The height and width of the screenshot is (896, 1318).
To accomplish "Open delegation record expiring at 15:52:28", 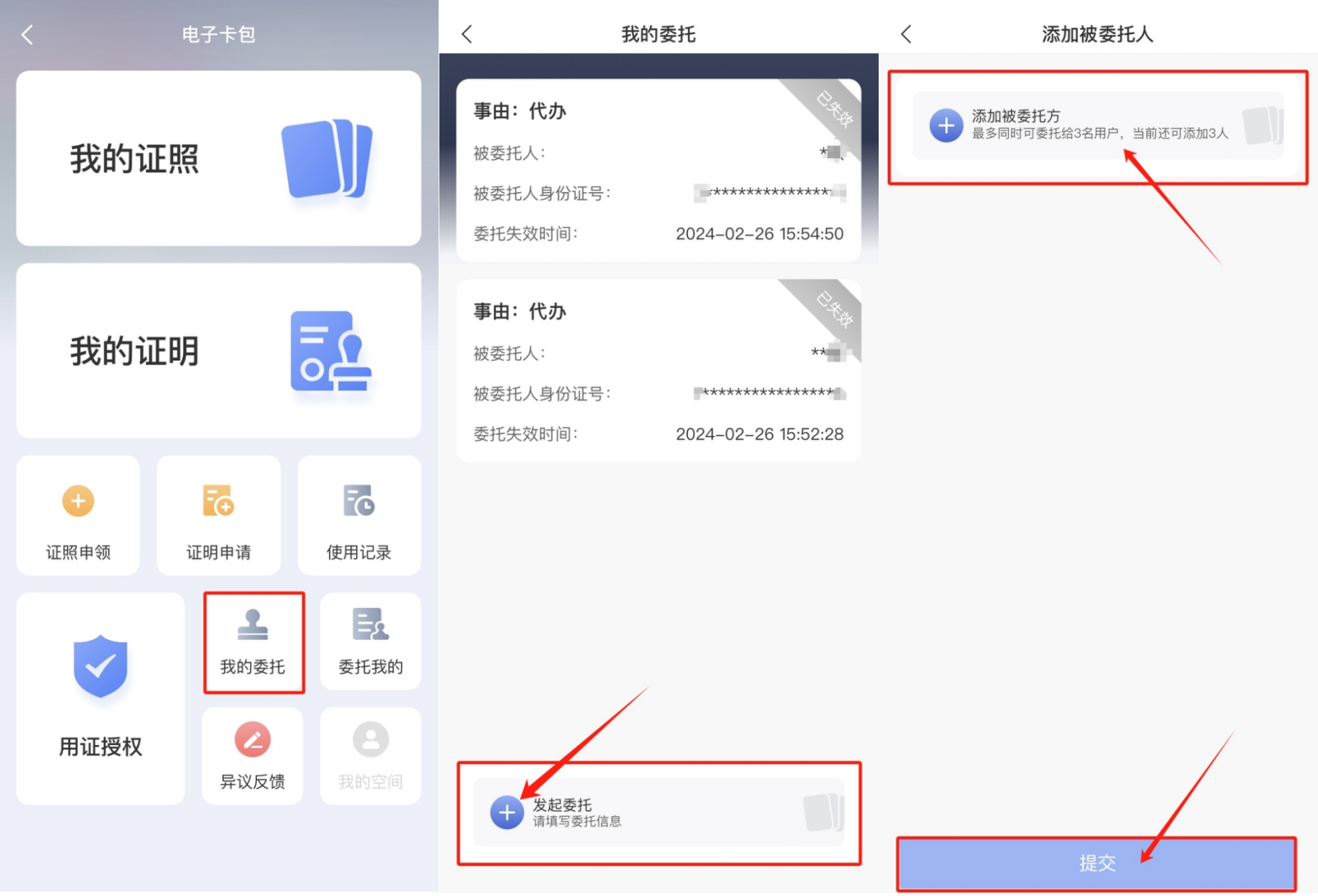I will click(658, 371).
